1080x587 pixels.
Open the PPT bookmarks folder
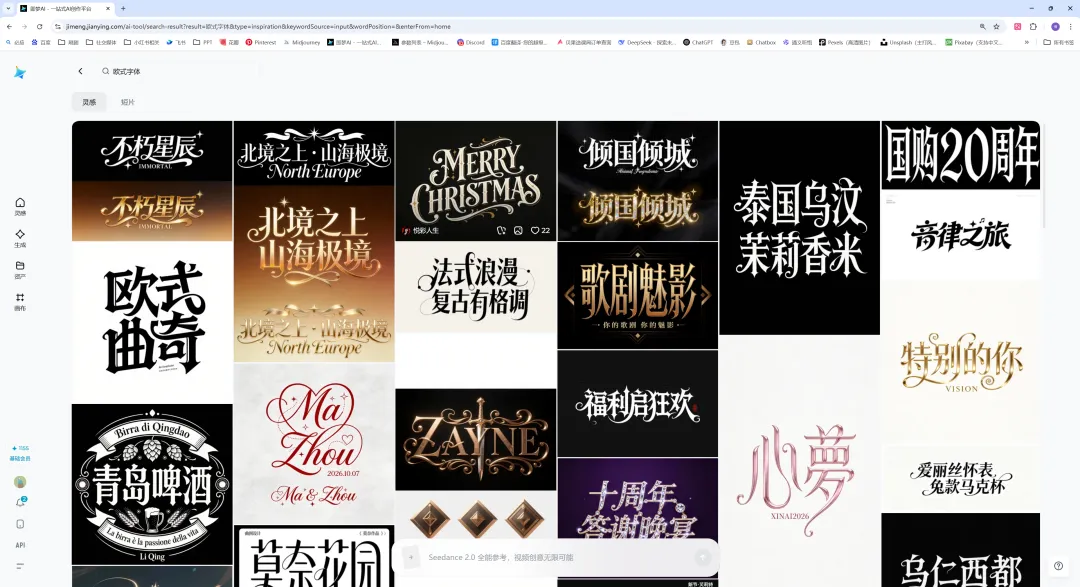pyautogui.click(x=203, y=42)
